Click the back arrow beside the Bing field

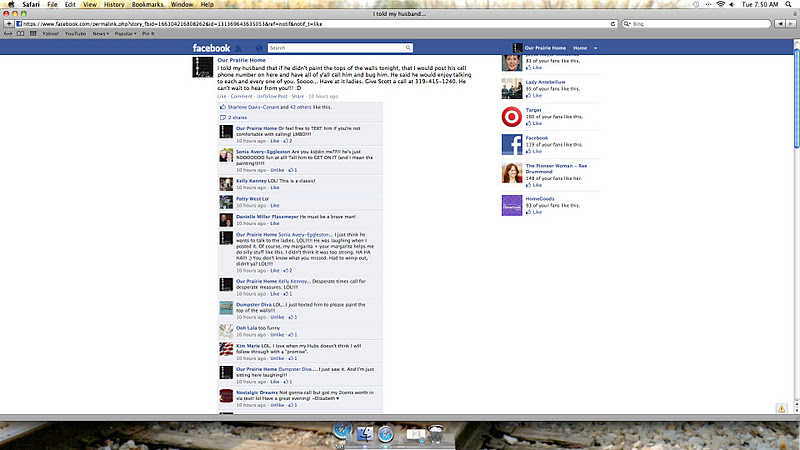(780, 23)
